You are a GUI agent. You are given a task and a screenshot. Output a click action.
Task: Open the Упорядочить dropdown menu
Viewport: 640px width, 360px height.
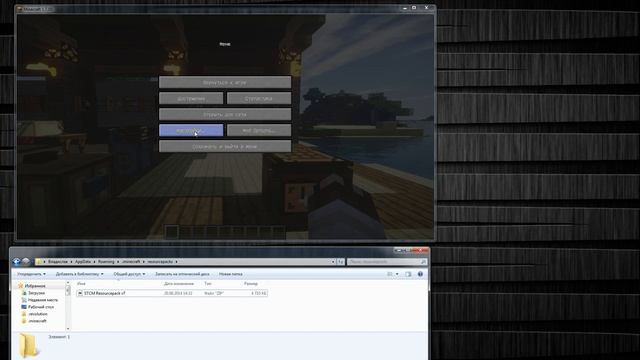[x=31, y=274]
